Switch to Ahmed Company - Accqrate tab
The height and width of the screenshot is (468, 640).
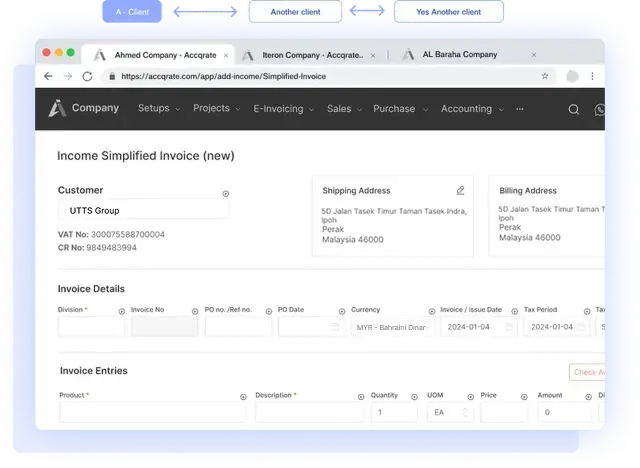pyautogui.click(x=159, y=55)
